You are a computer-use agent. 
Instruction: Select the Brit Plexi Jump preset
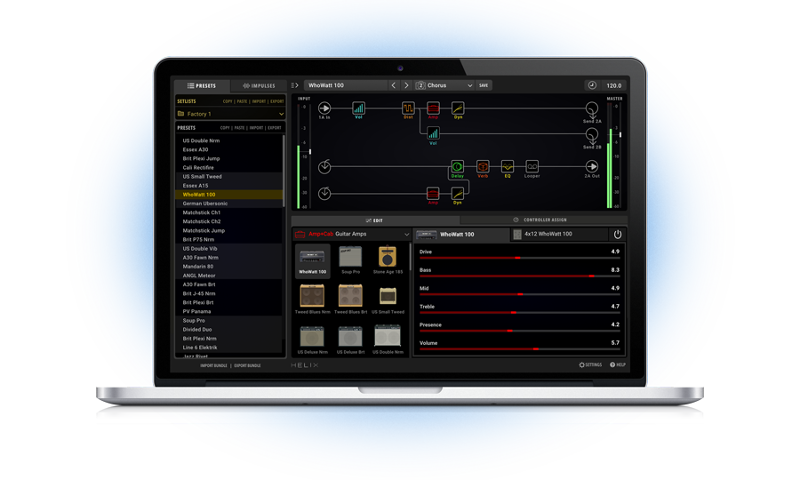pyautogui.click(x=229, y=159)
